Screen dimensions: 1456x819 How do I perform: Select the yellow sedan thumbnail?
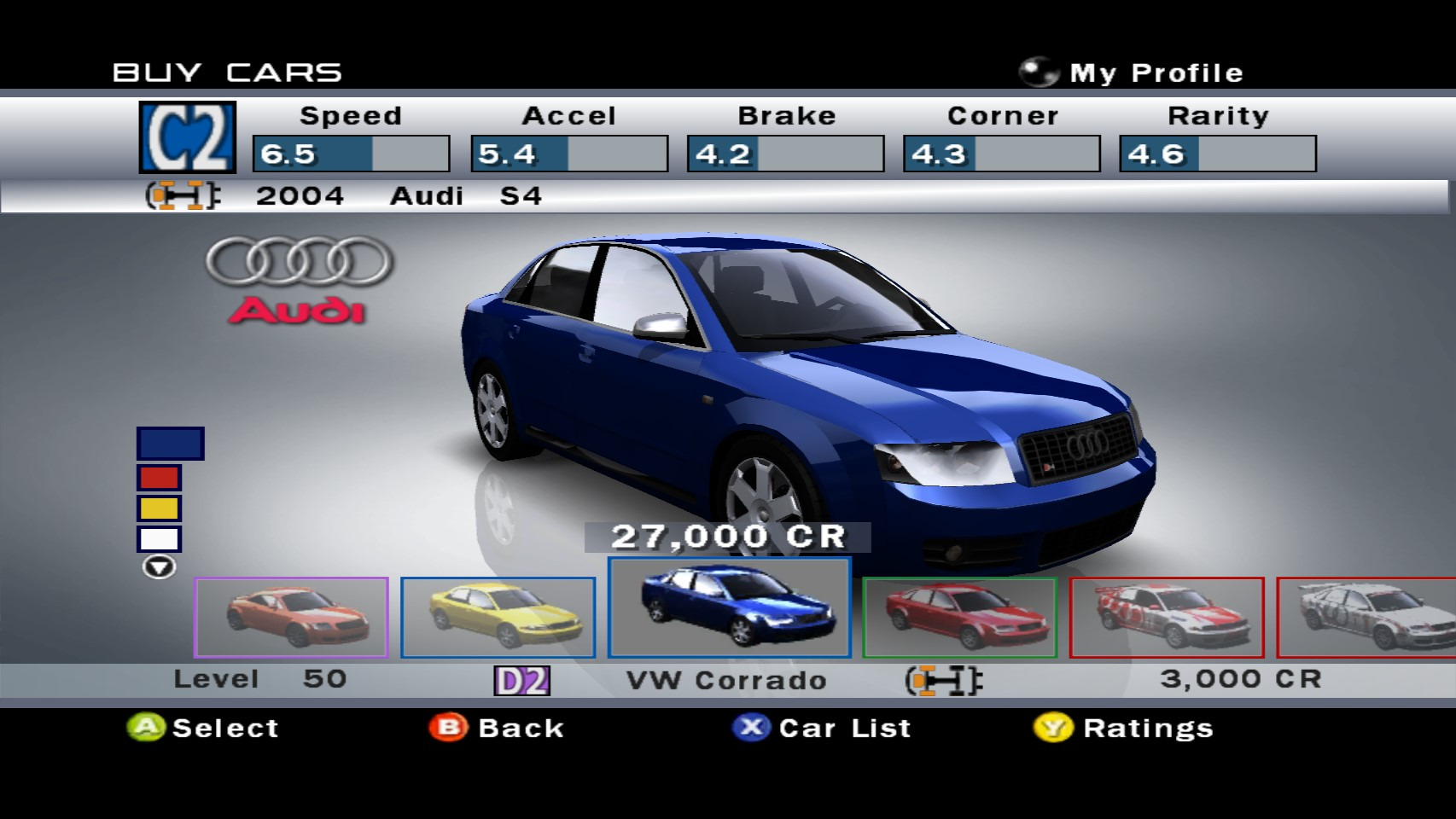[x=498, y=618]
